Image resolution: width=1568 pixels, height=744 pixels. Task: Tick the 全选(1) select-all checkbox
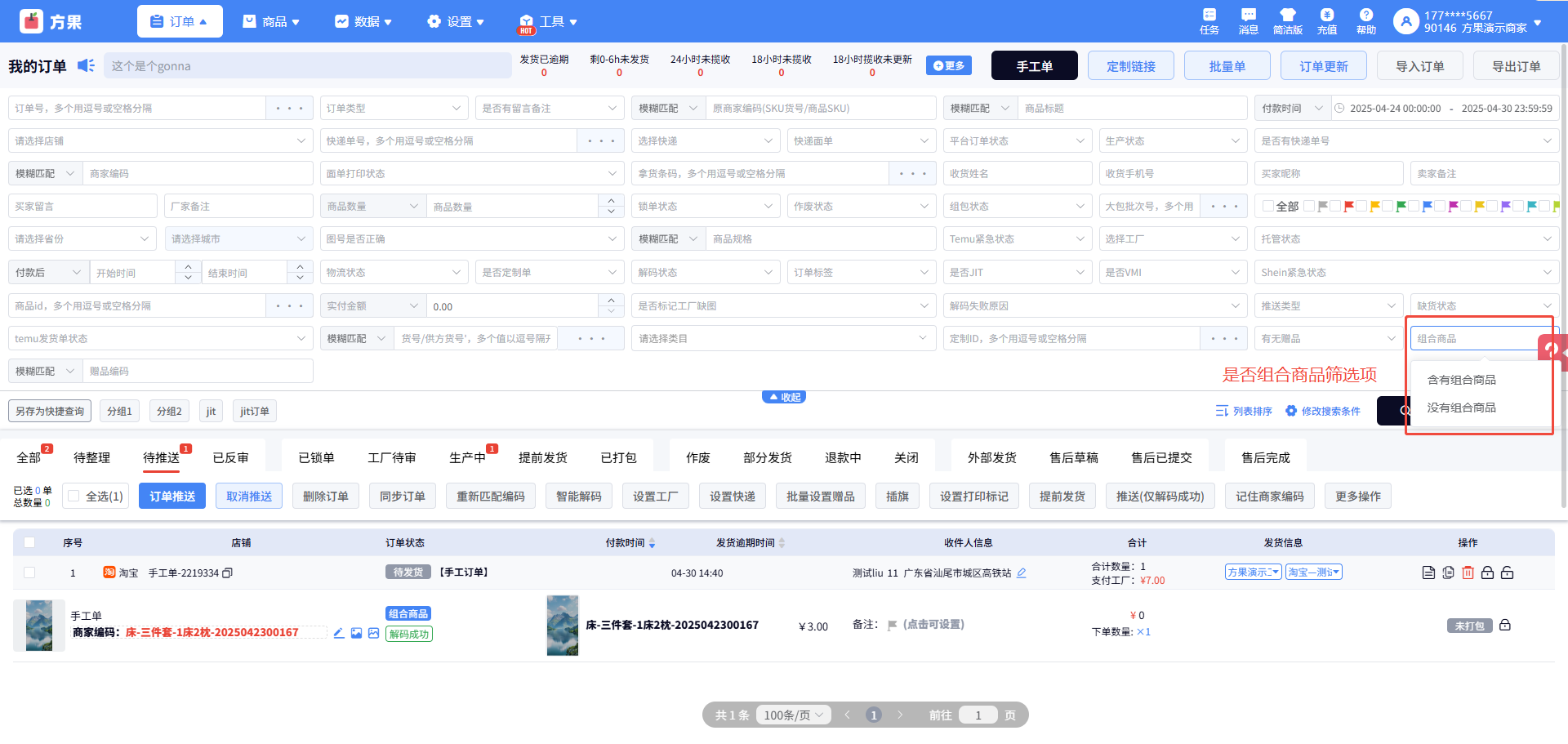(x=74, y=496)
